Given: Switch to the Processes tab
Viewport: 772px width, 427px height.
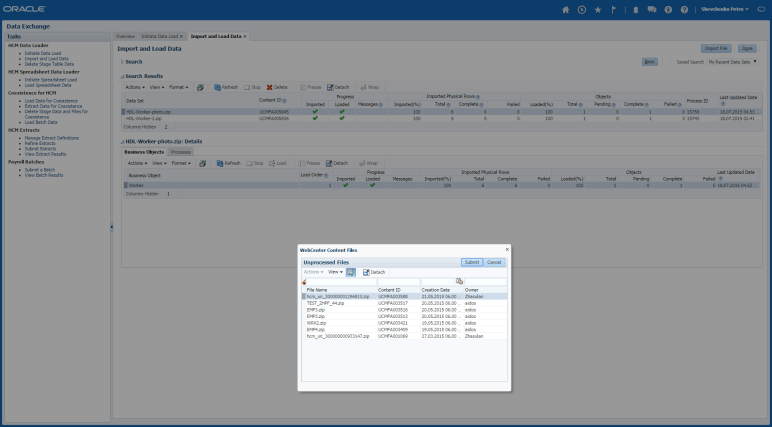Looking at the screenshot, I should click(x=181, y=152).
